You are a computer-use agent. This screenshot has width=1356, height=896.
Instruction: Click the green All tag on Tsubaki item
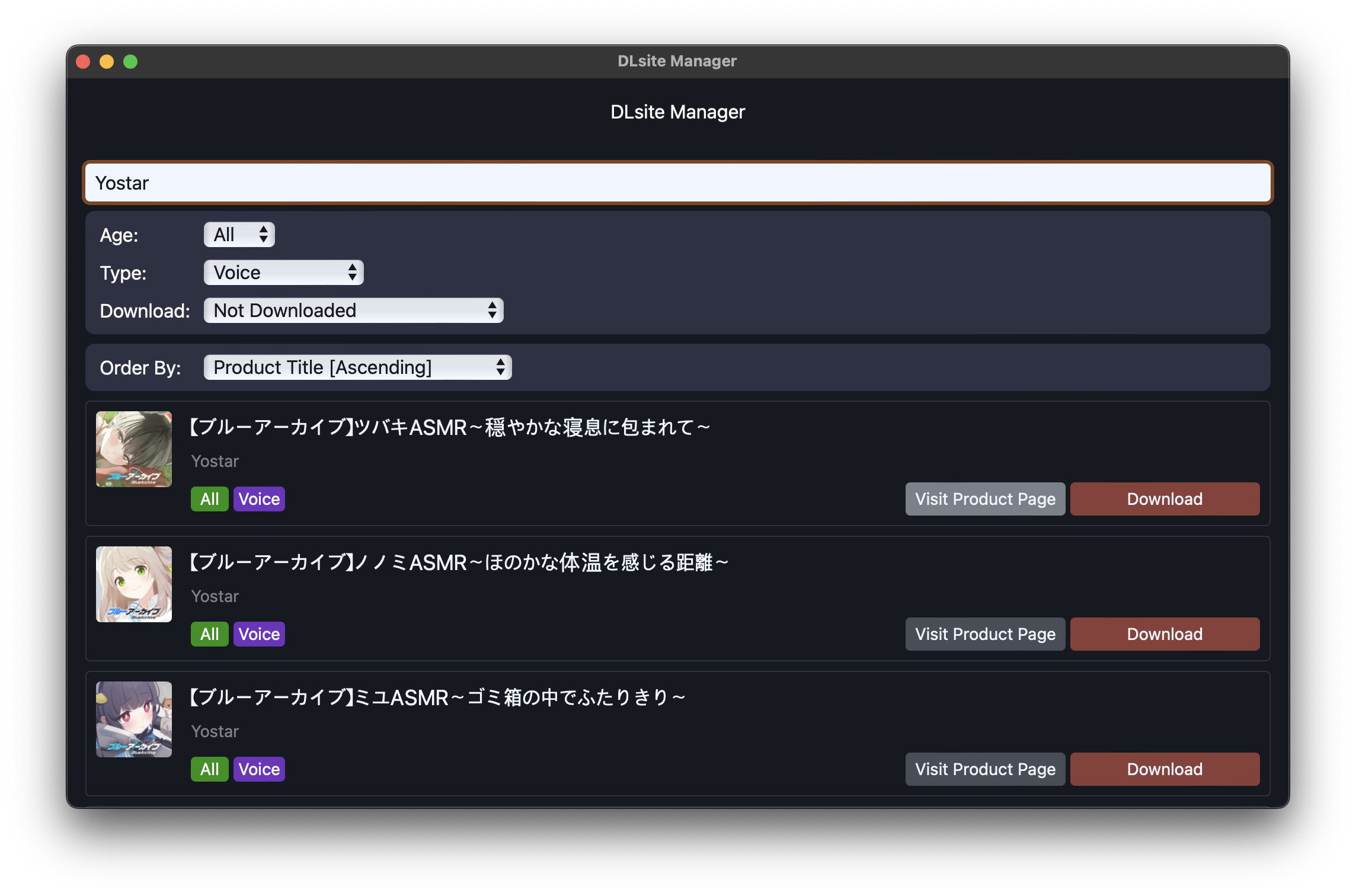[x=209, y=499]
